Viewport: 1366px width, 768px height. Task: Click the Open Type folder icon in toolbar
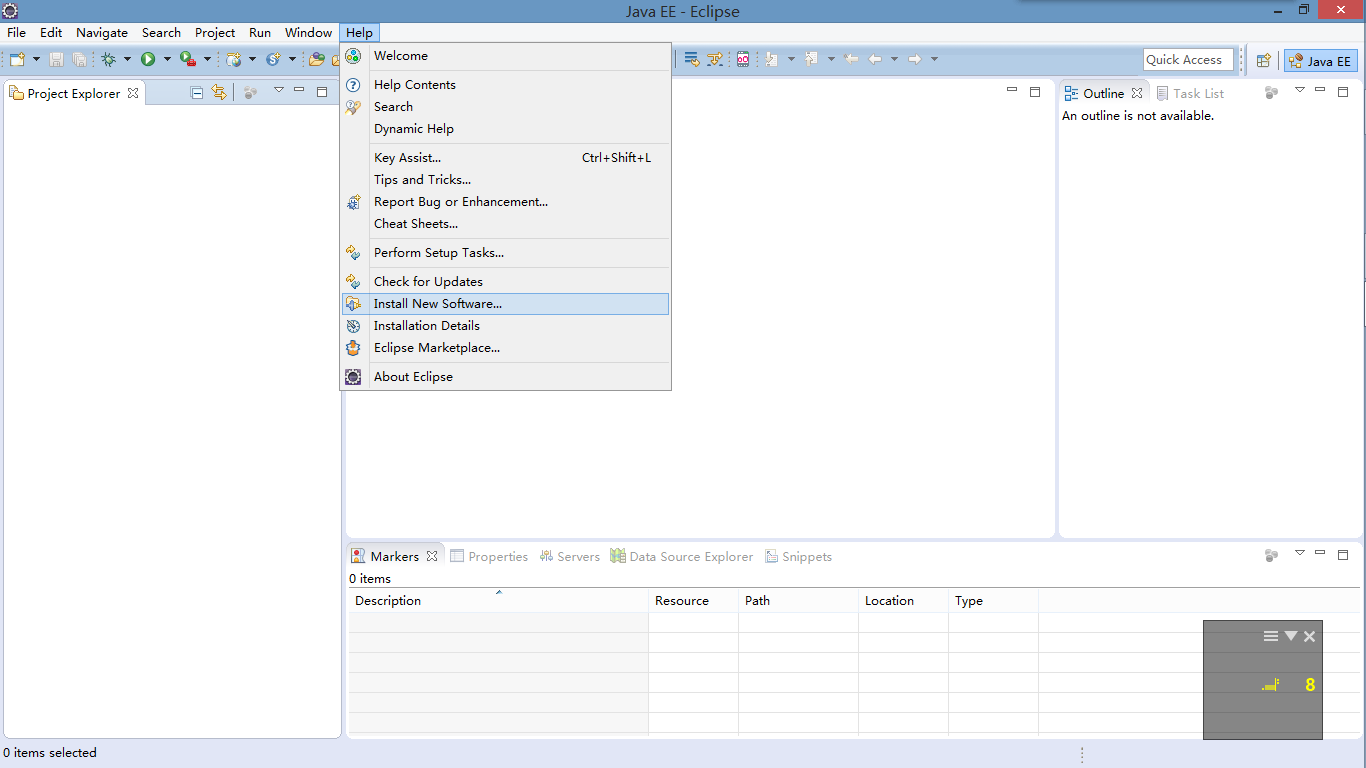tap(317, 59)
